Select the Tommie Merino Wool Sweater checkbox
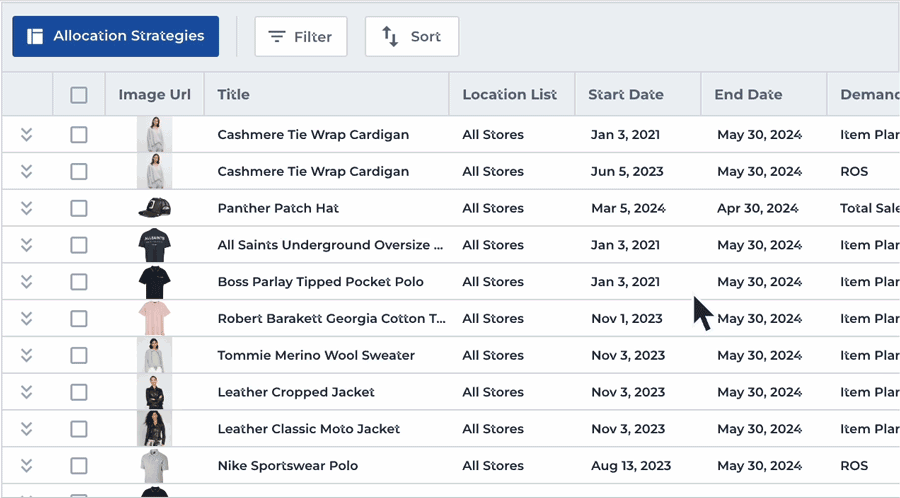 pos(79,355)
